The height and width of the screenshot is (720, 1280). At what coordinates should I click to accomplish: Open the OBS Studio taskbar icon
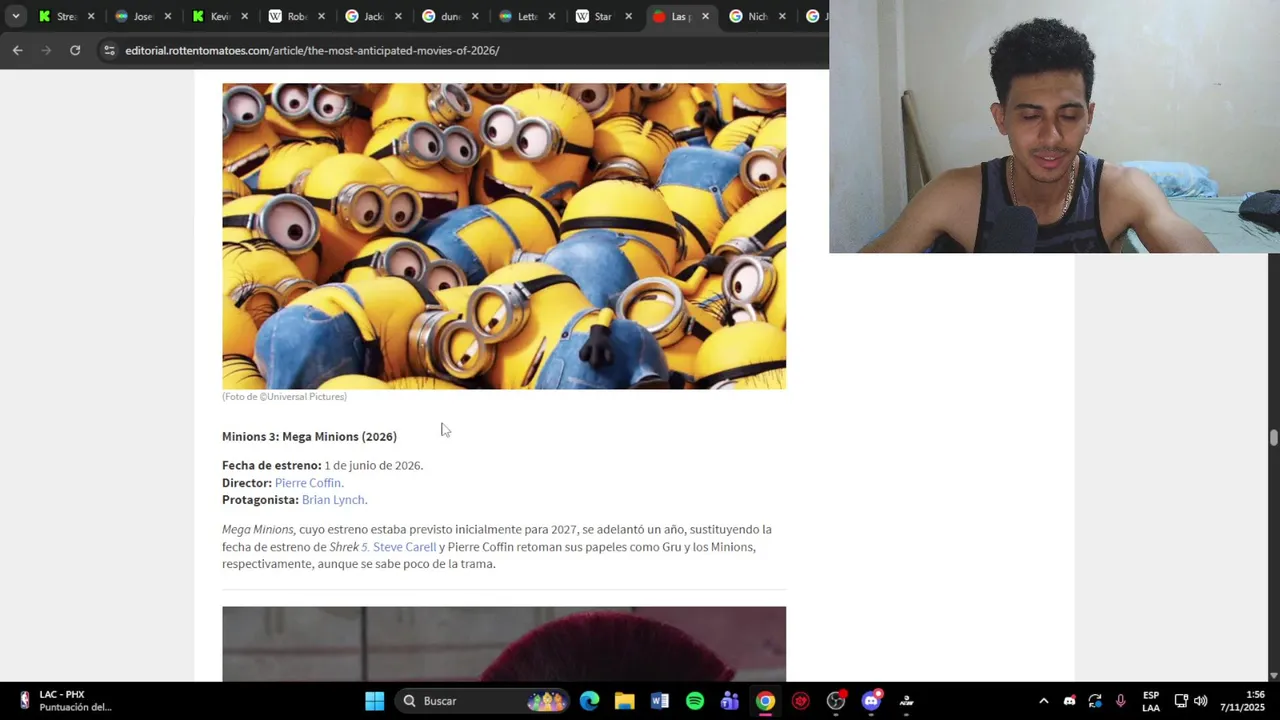click(836, 701)
